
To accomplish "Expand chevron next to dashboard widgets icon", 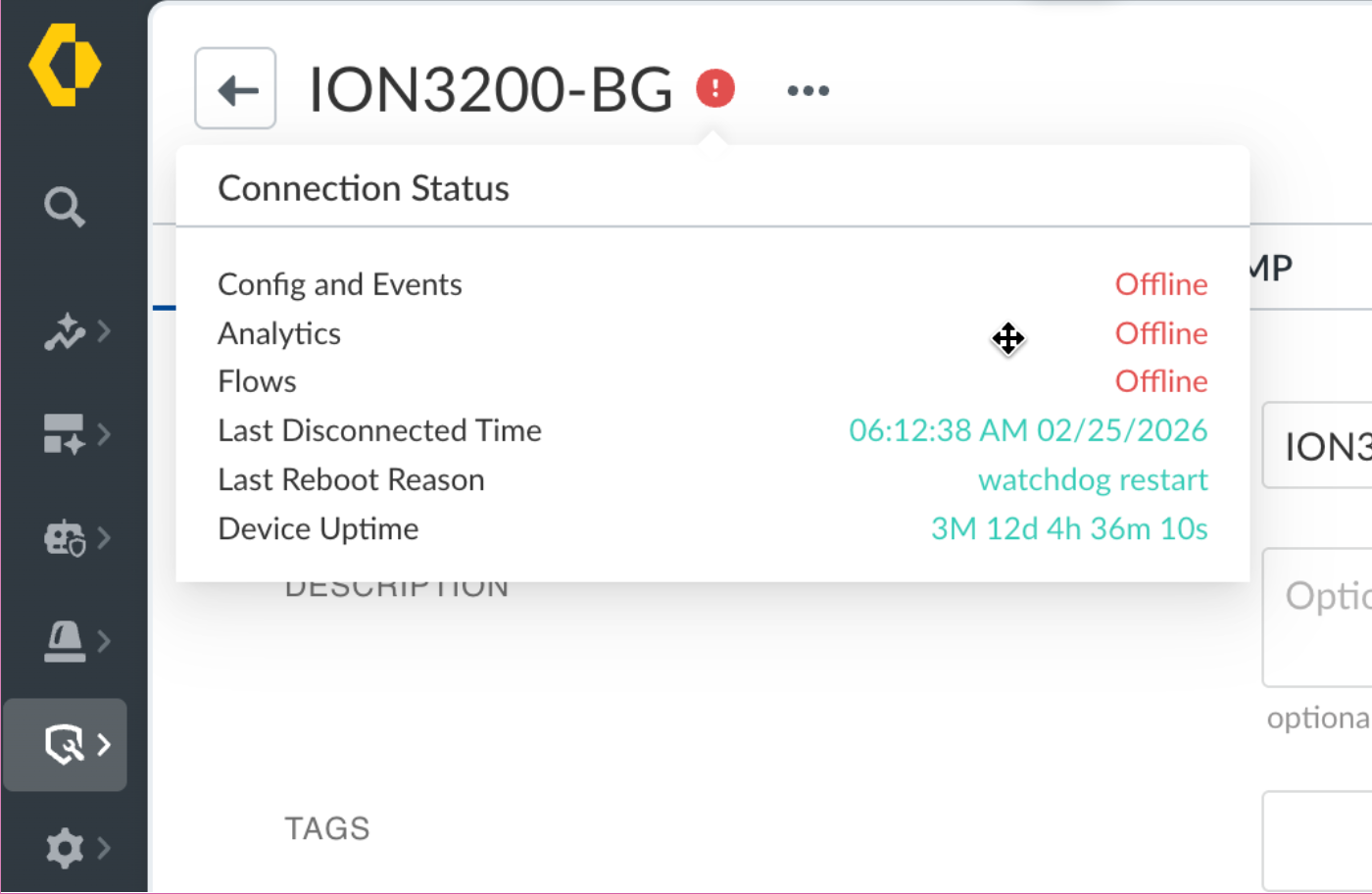I will pyautogui.click(x=104, y=434).
